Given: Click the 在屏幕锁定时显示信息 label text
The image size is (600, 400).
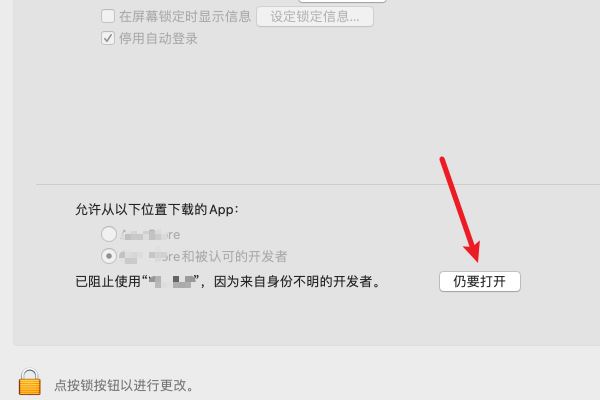Looking at the screenshot, I should [x=185, y=16].
